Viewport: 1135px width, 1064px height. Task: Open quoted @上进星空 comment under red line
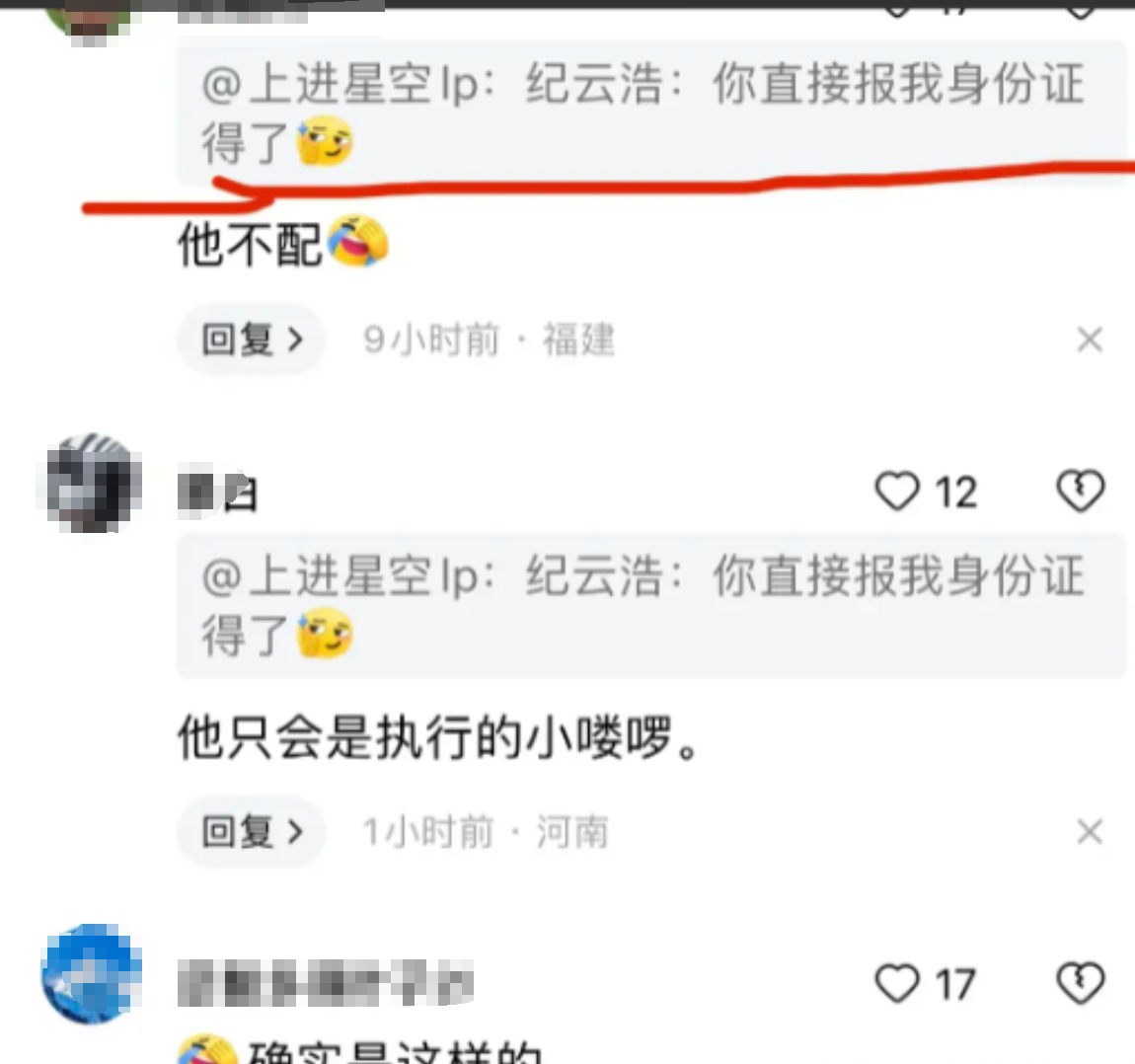pos(651,113)
